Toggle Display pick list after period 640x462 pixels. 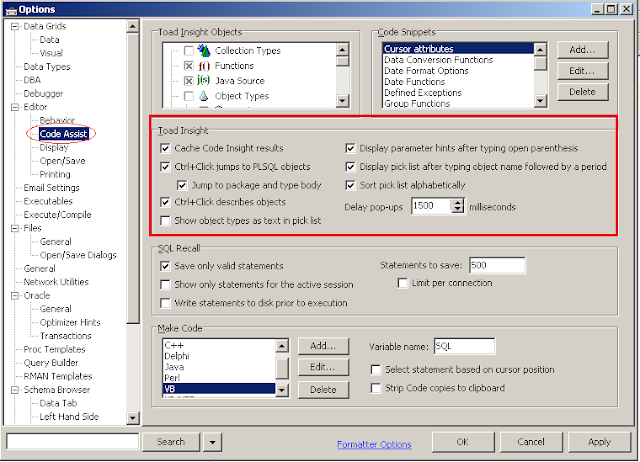click(x=350, y=167)
